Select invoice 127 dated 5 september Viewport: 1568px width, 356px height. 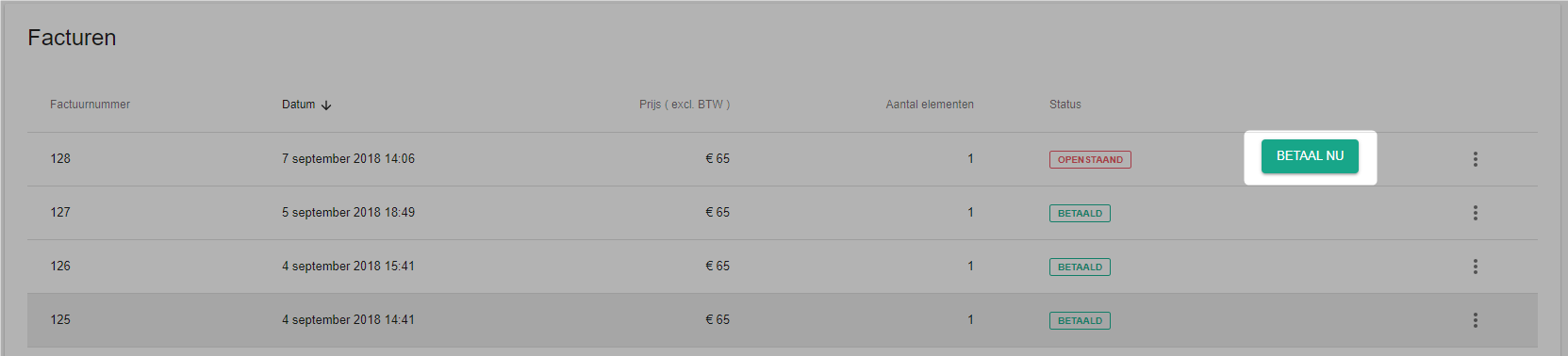coord(783,213)
